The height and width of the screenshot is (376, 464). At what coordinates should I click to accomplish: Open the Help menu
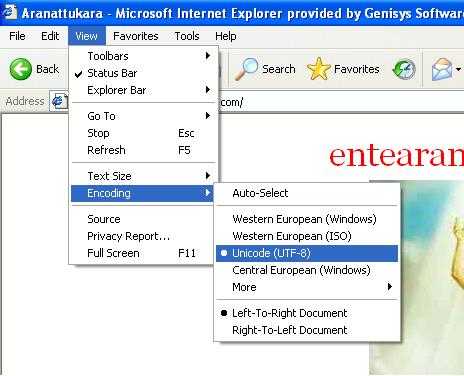coord(226,36)
